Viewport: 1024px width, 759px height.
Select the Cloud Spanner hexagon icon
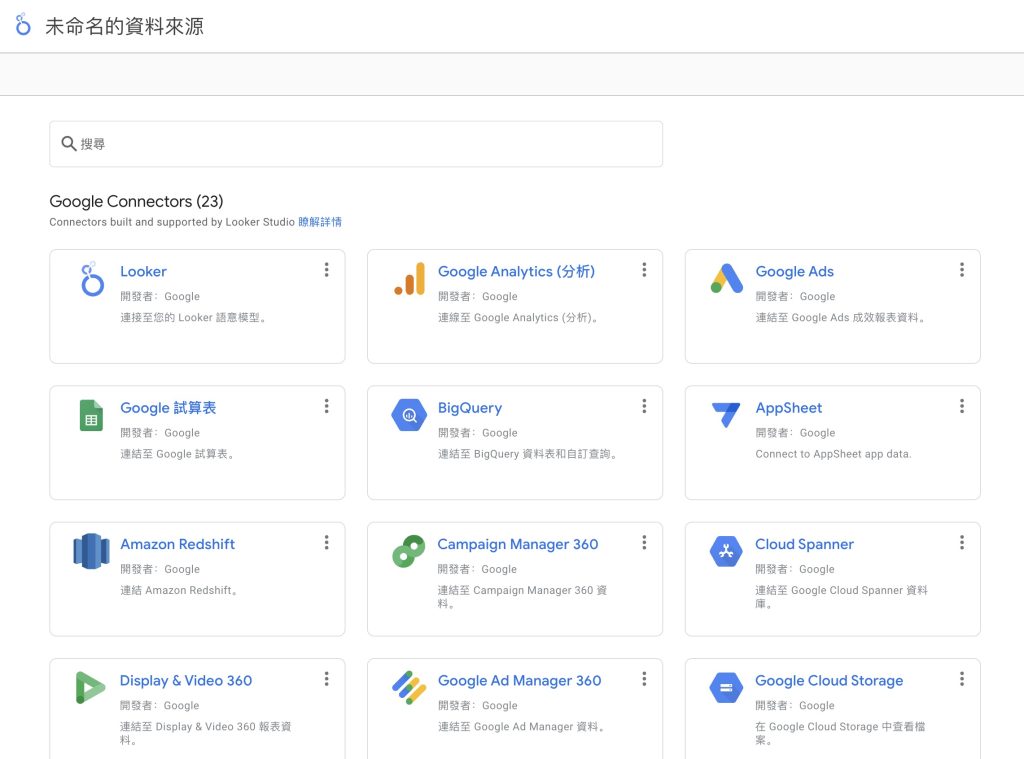[726, 551]
